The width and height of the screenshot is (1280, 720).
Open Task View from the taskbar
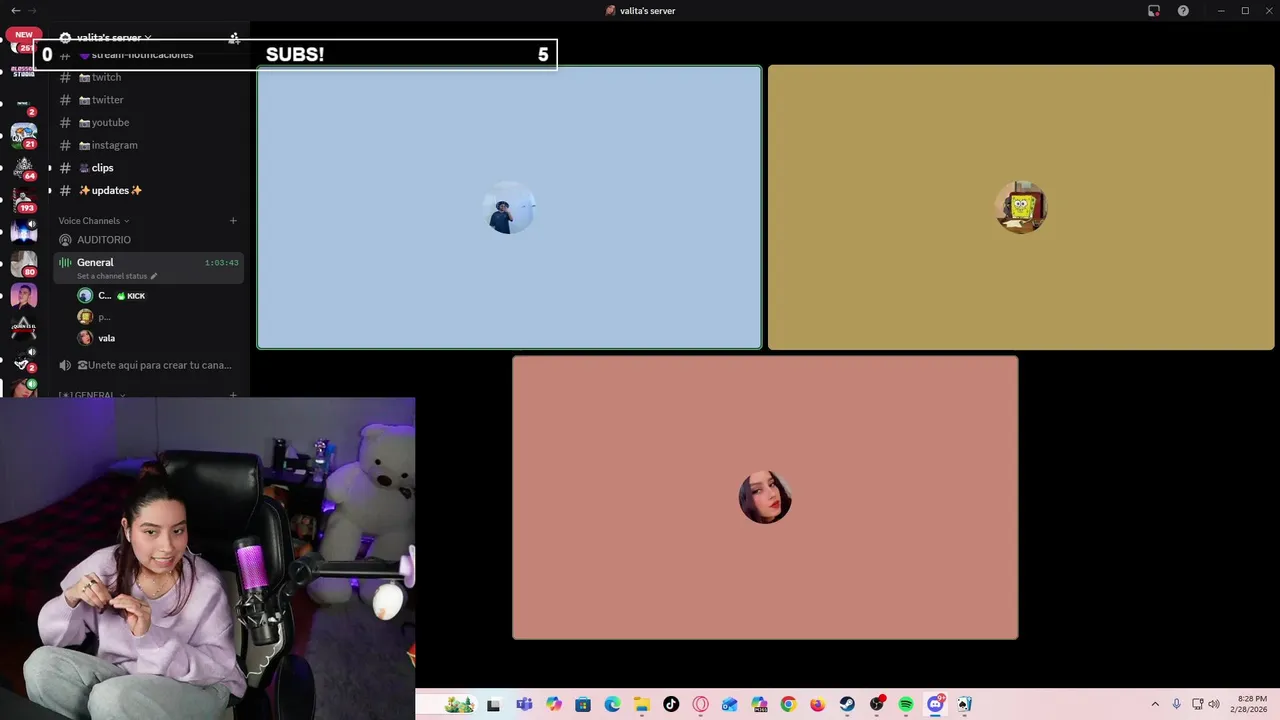[493, 704]
